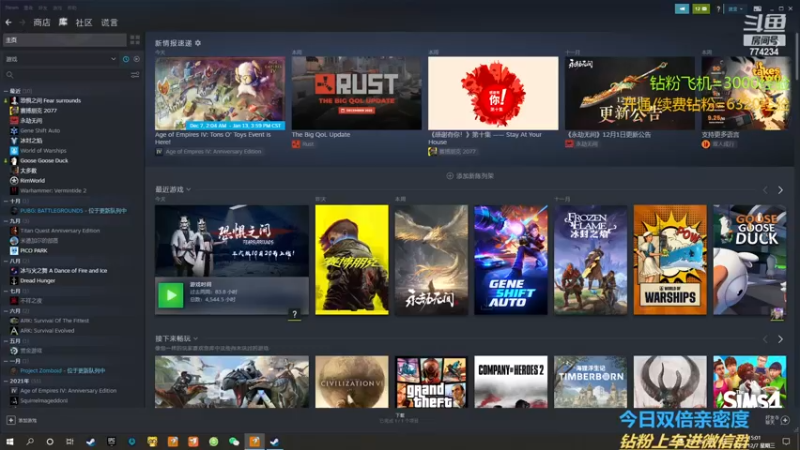The width and height of the screenshot is (800, 450).
Task: Collapse the 八月 (August) group
Action: 6,261
